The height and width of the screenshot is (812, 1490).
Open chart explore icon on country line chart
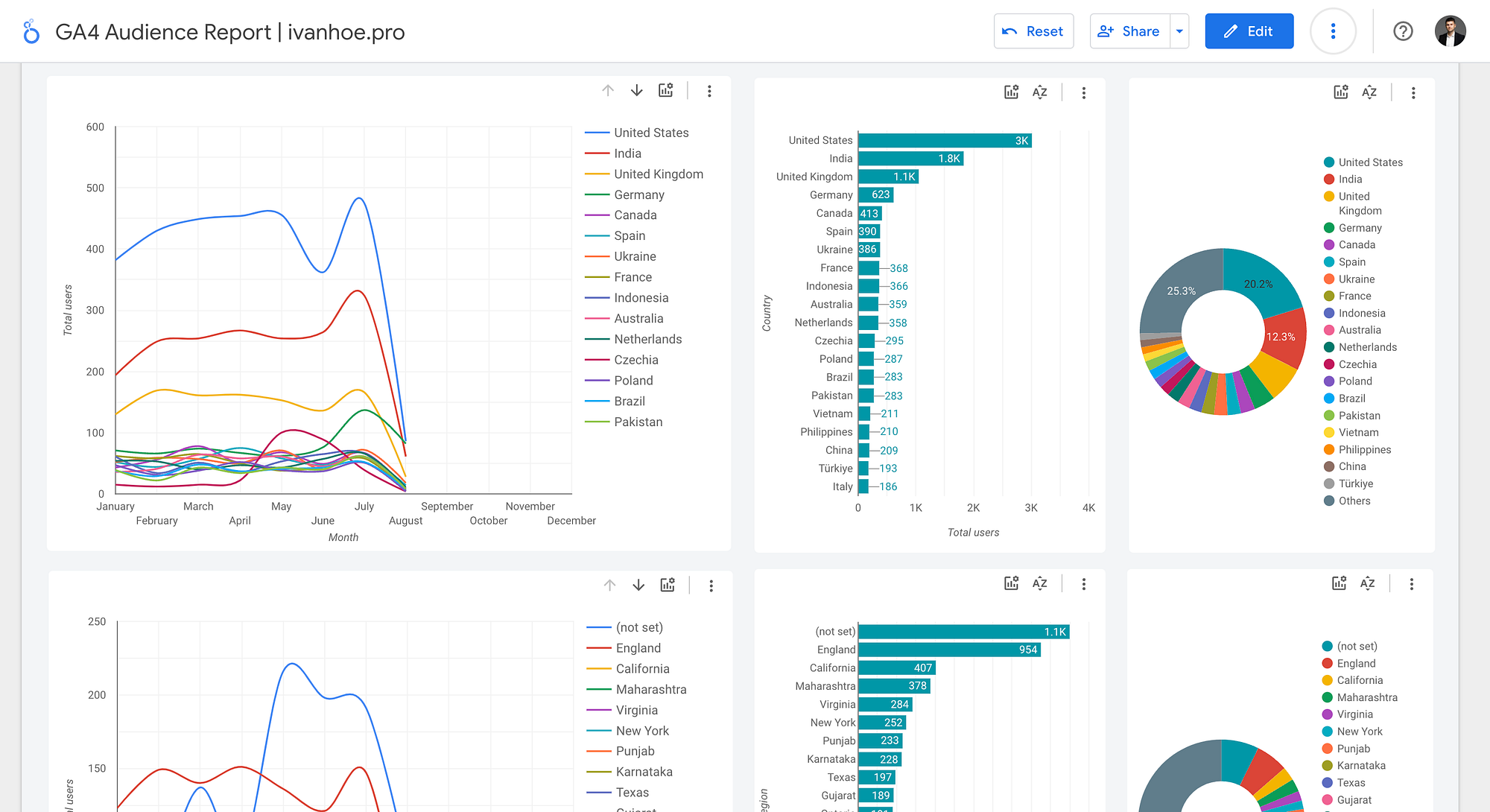(666, 90)
